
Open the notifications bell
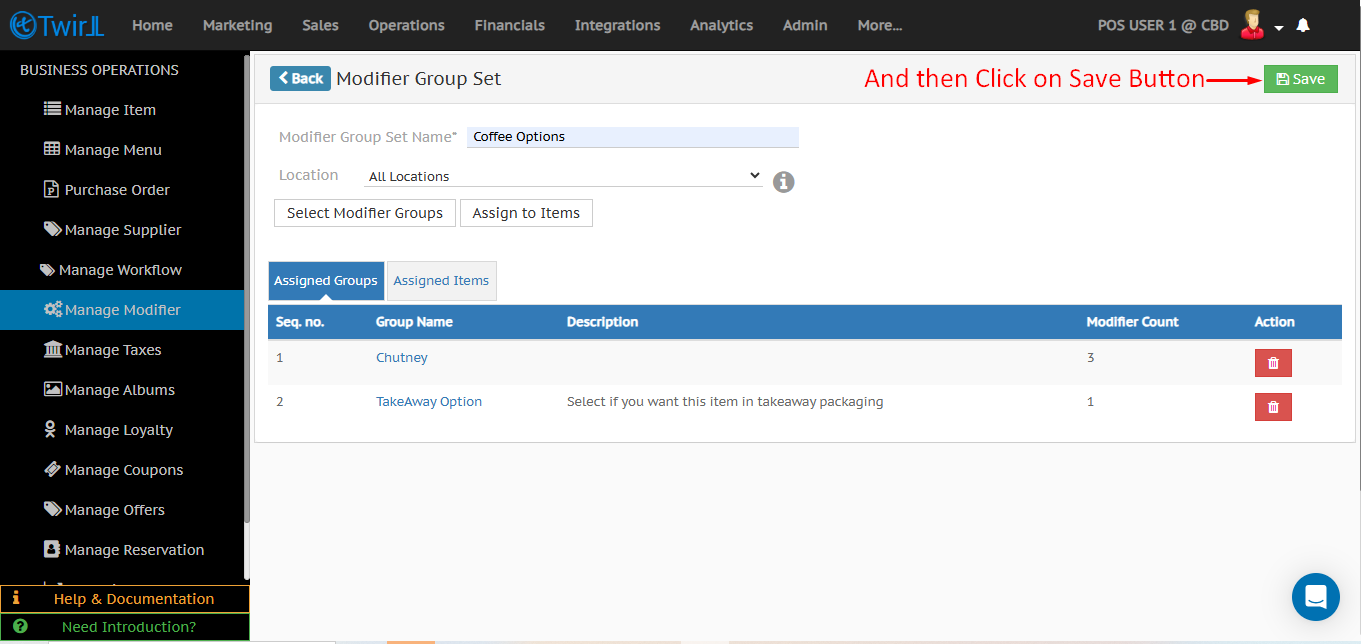[1303, 26]
